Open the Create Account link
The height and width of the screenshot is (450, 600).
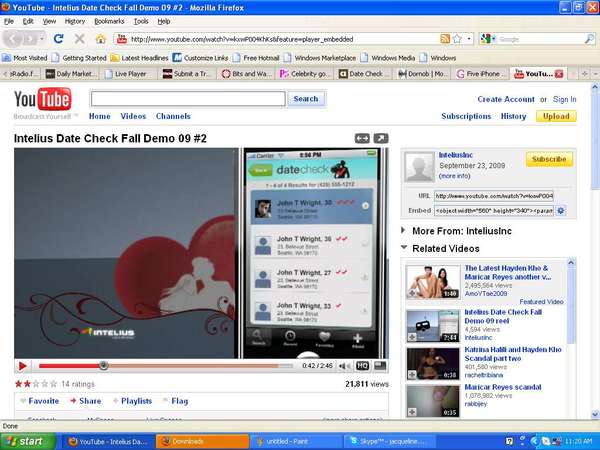tap(506, 99)
